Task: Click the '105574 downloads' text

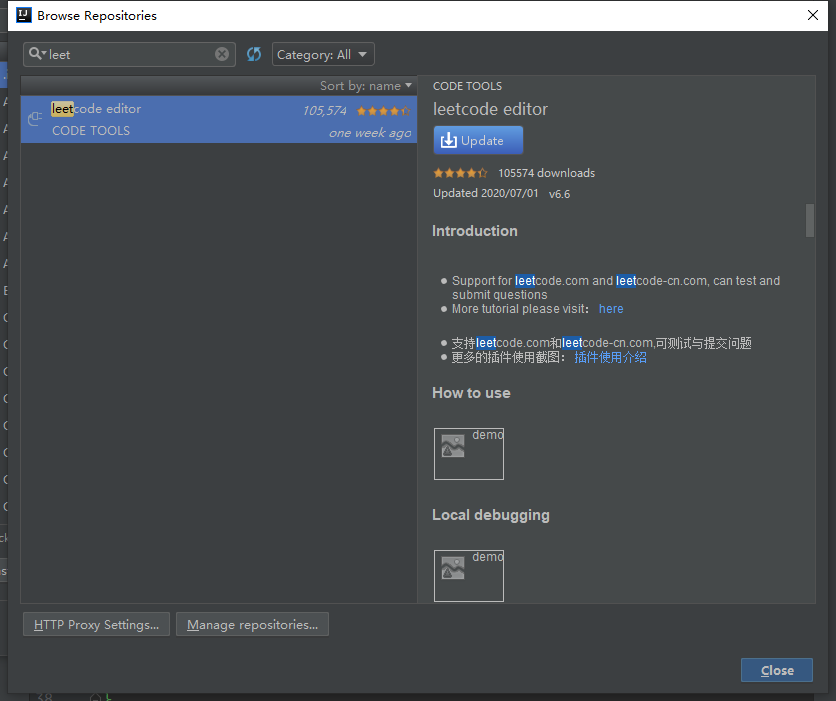Action: 546,173
